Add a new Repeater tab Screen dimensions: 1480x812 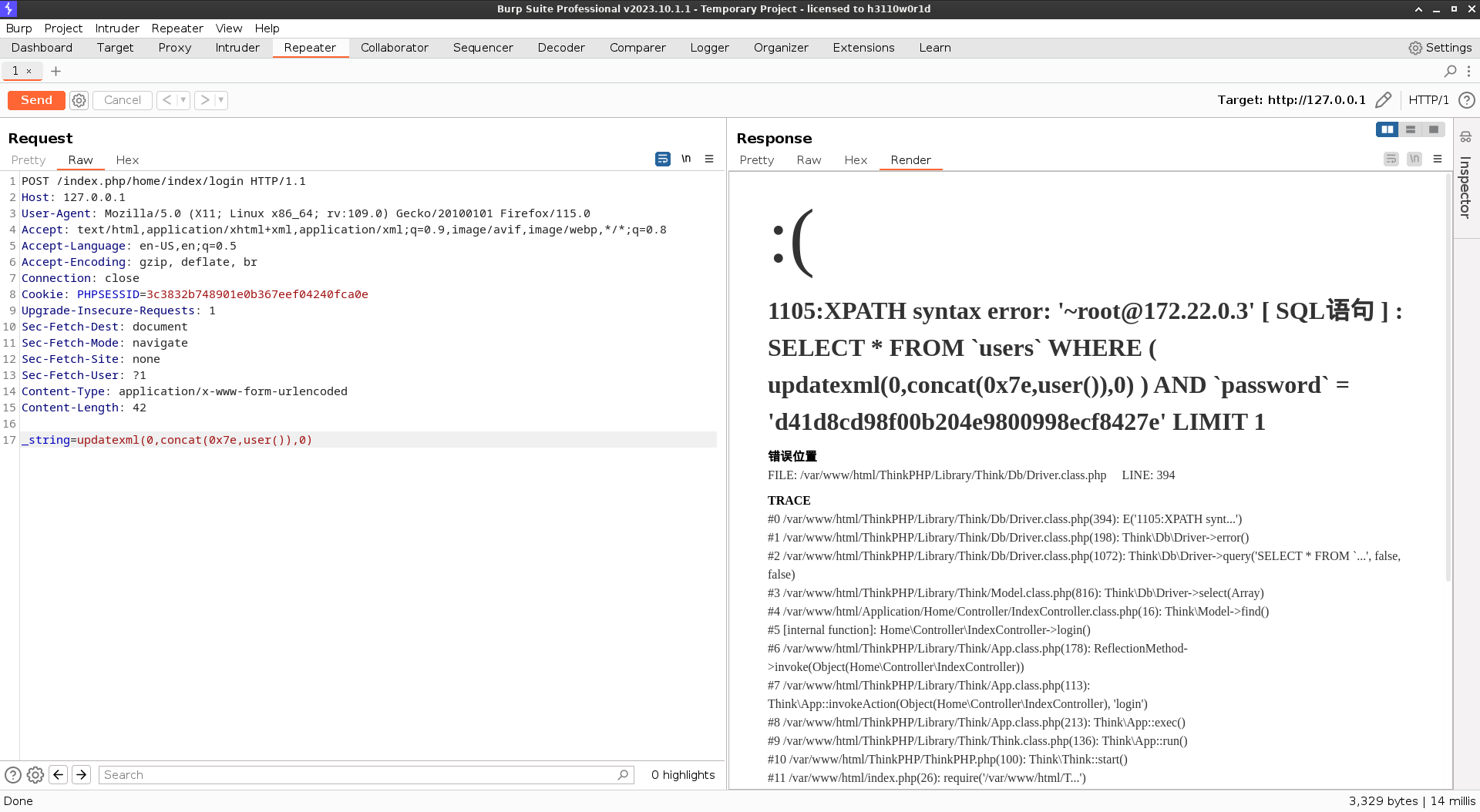click(55, 71)
